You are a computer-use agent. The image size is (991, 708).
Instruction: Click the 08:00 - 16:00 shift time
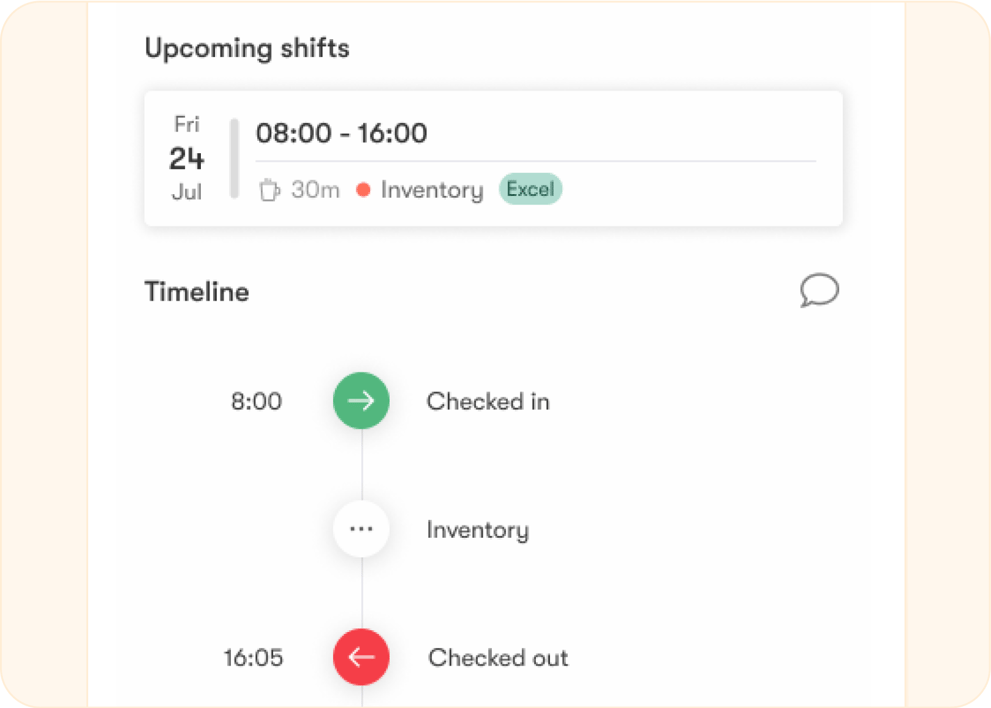341,132
